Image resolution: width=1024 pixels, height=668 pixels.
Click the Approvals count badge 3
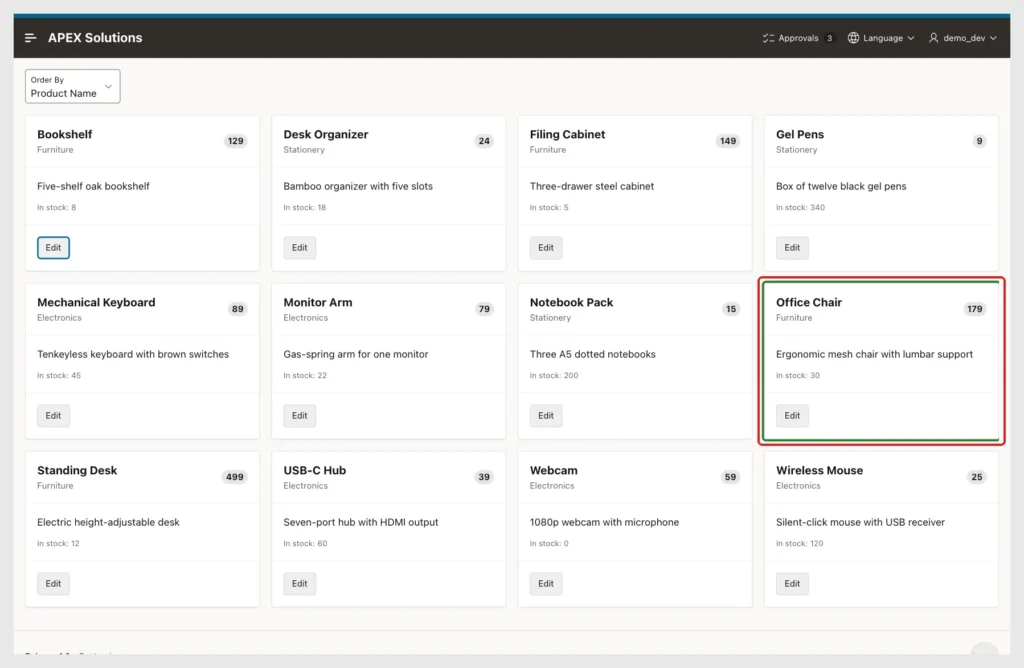[x=829, y=38]
